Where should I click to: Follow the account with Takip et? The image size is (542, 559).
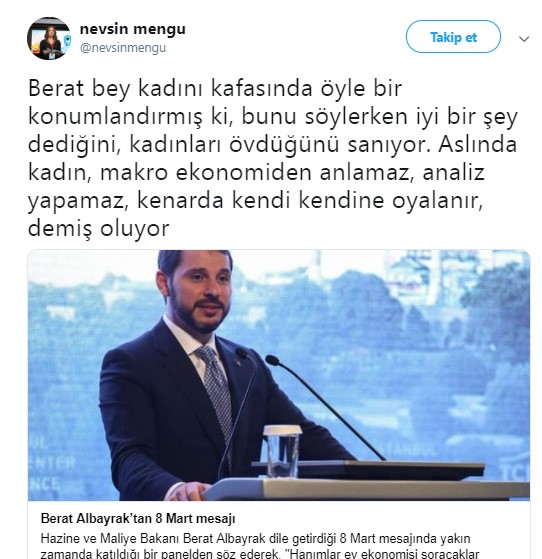453,37
